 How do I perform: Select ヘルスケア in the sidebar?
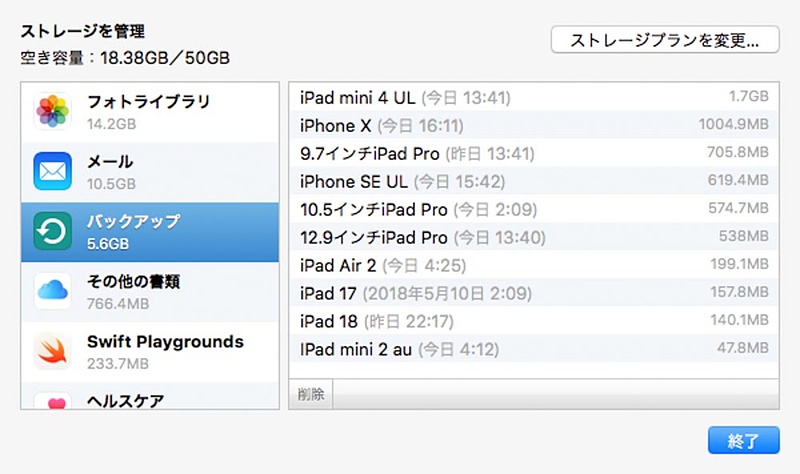[x=150, y=396]
